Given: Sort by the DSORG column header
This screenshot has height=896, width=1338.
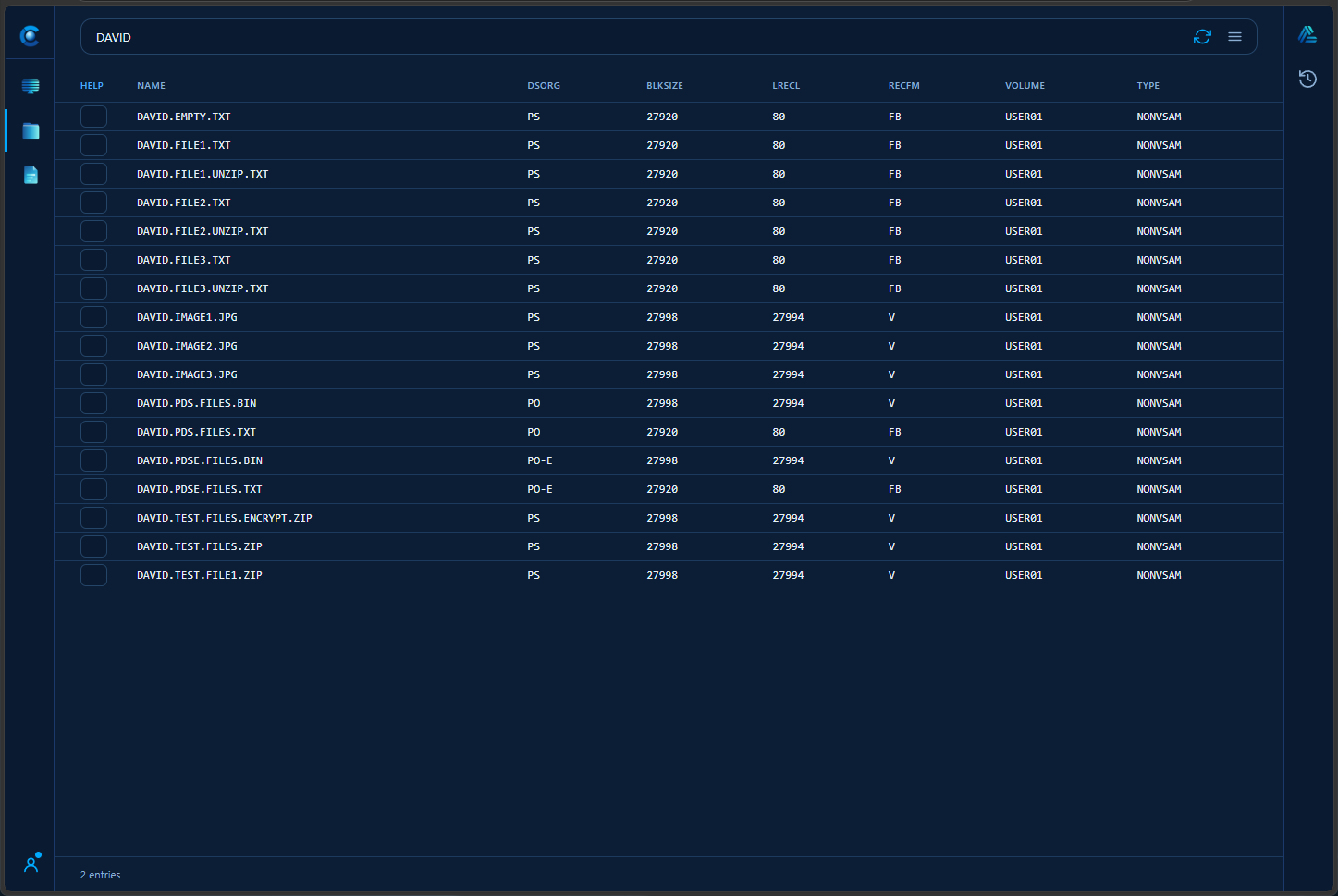Looking at the screenshot, I should coord(544,86).
